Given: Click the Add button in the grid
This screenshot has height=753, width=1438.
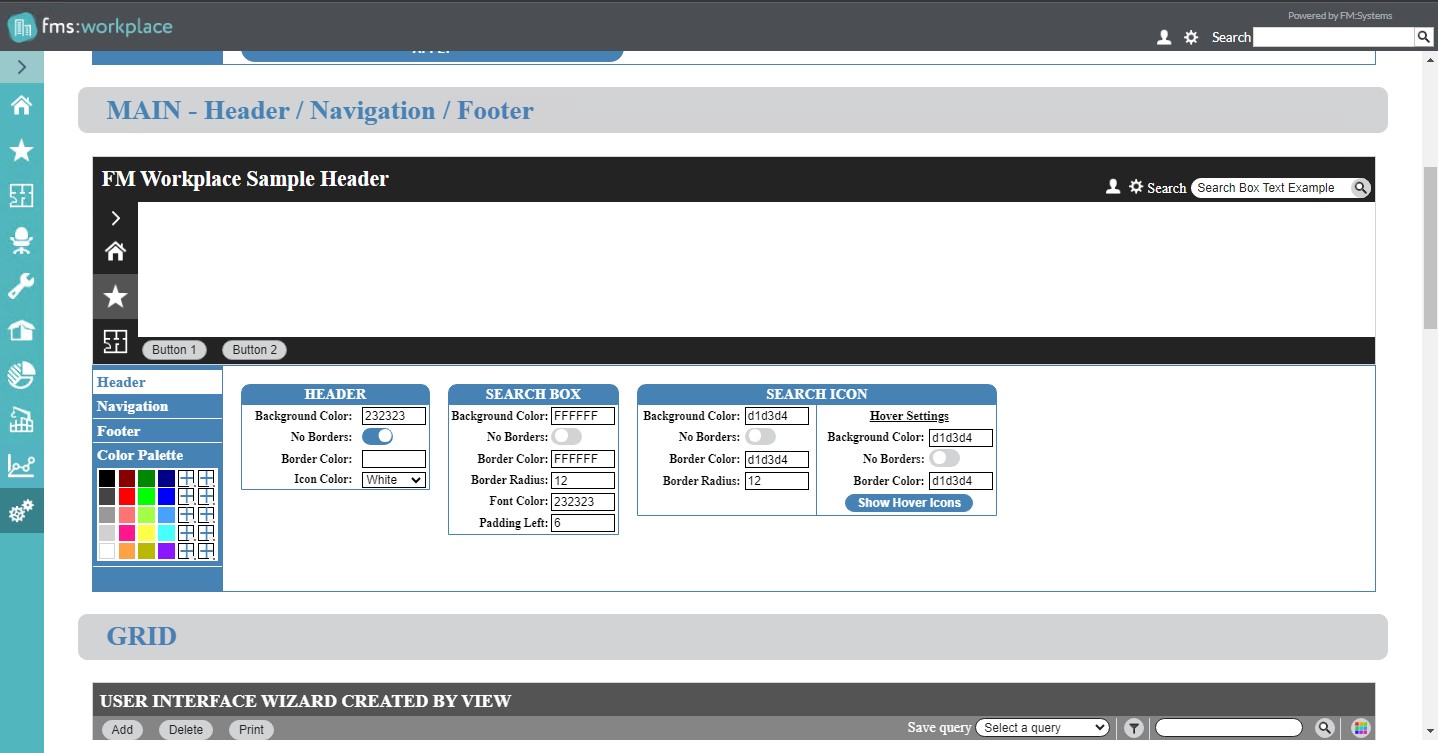Looking at the screenshot, I should (x=122, y=730).
